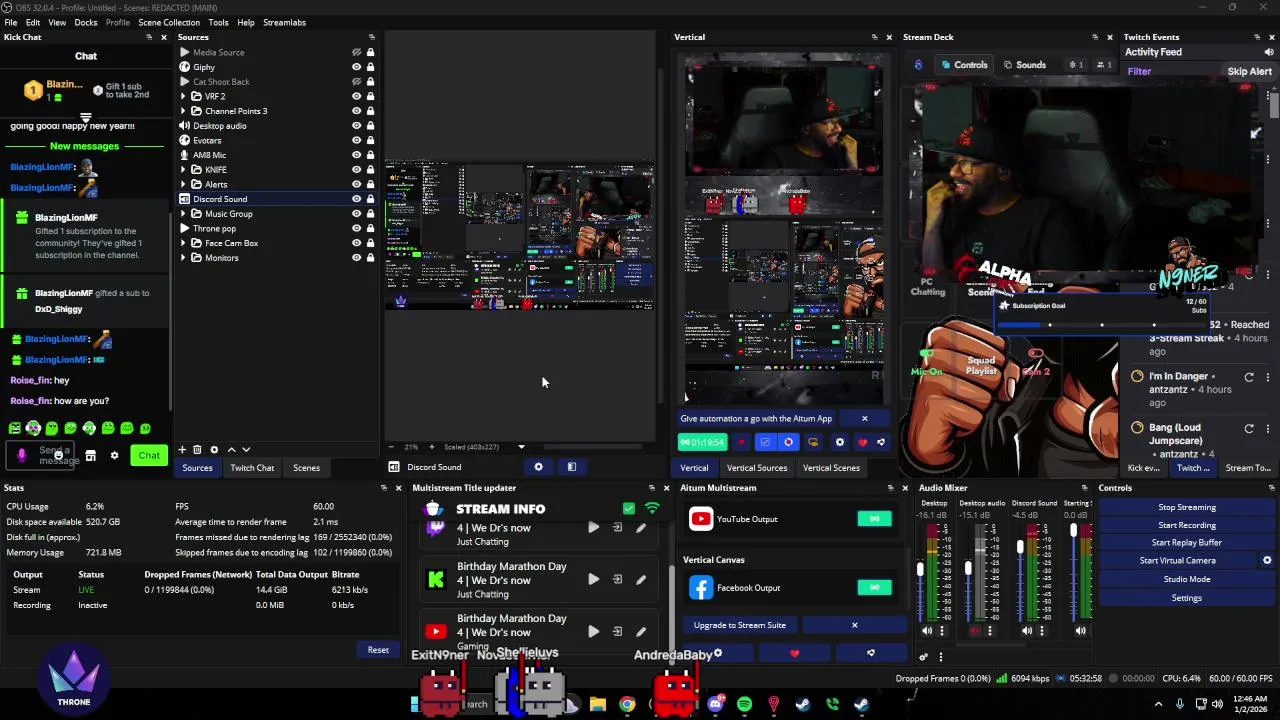The height and width of the screenshot is (720, 1280).
Task: Hide the AM8 Mic source
Action: coord(356,155)
